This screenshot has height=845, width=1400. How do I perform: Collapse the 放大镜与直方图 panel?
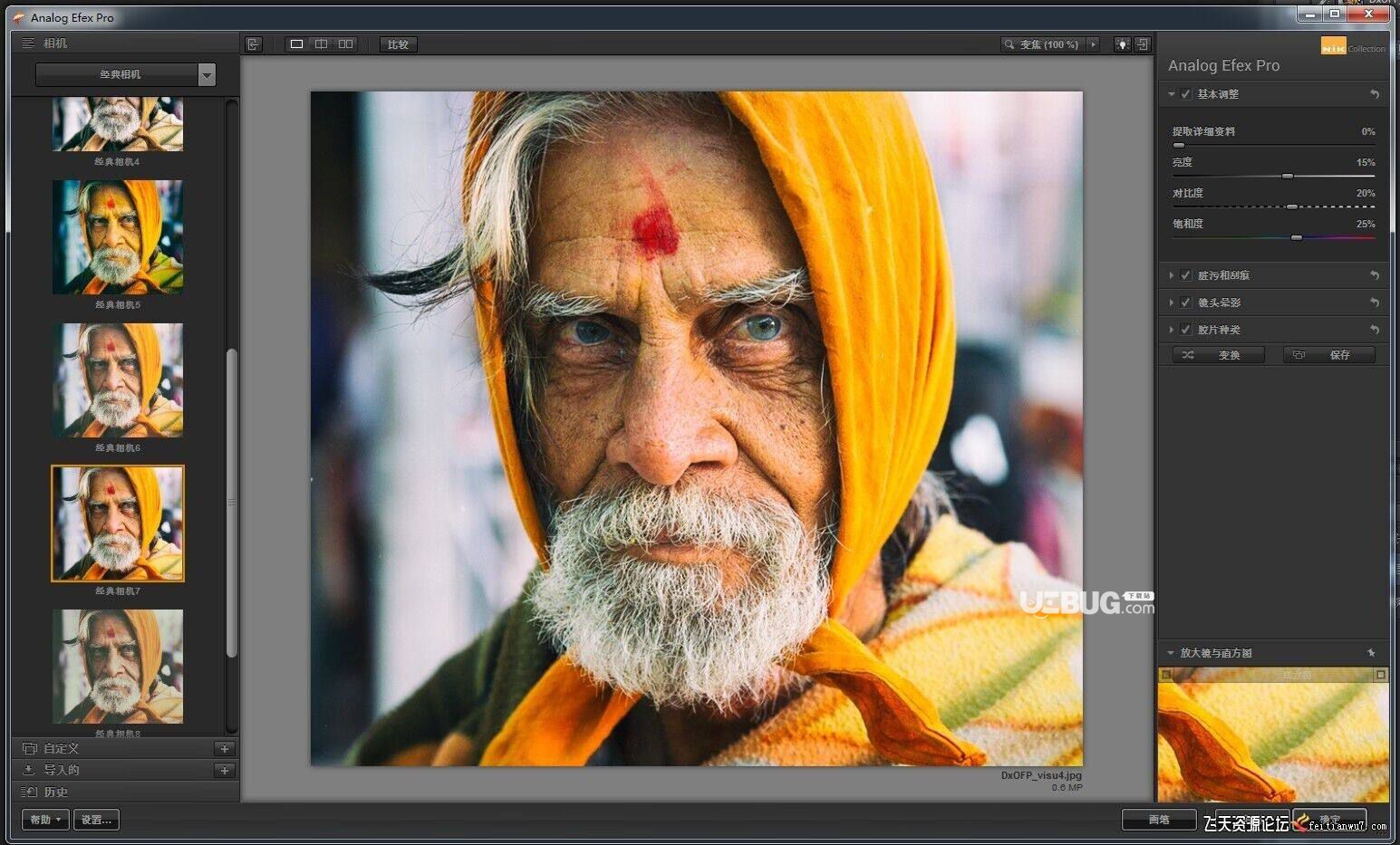[1171, 652]
